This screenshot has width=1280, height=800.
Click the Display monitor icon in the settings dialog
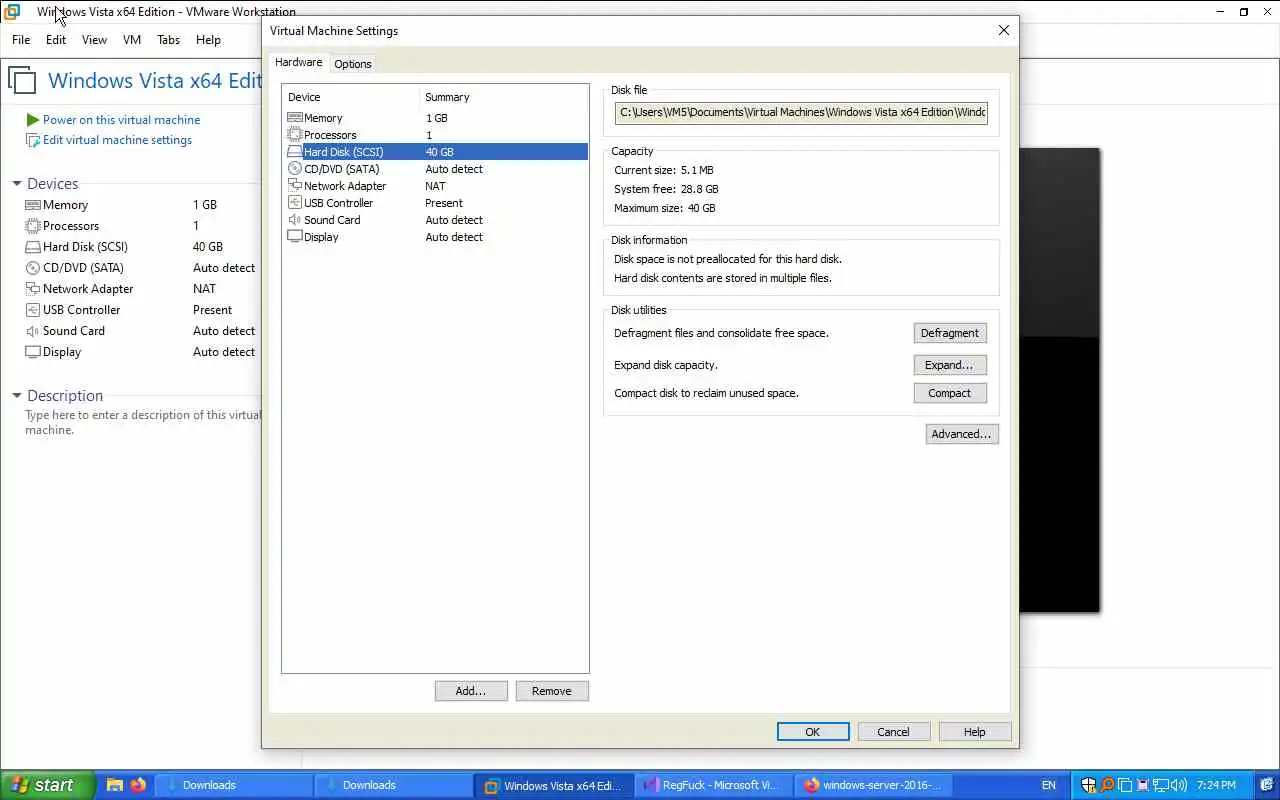pos(294,237)
